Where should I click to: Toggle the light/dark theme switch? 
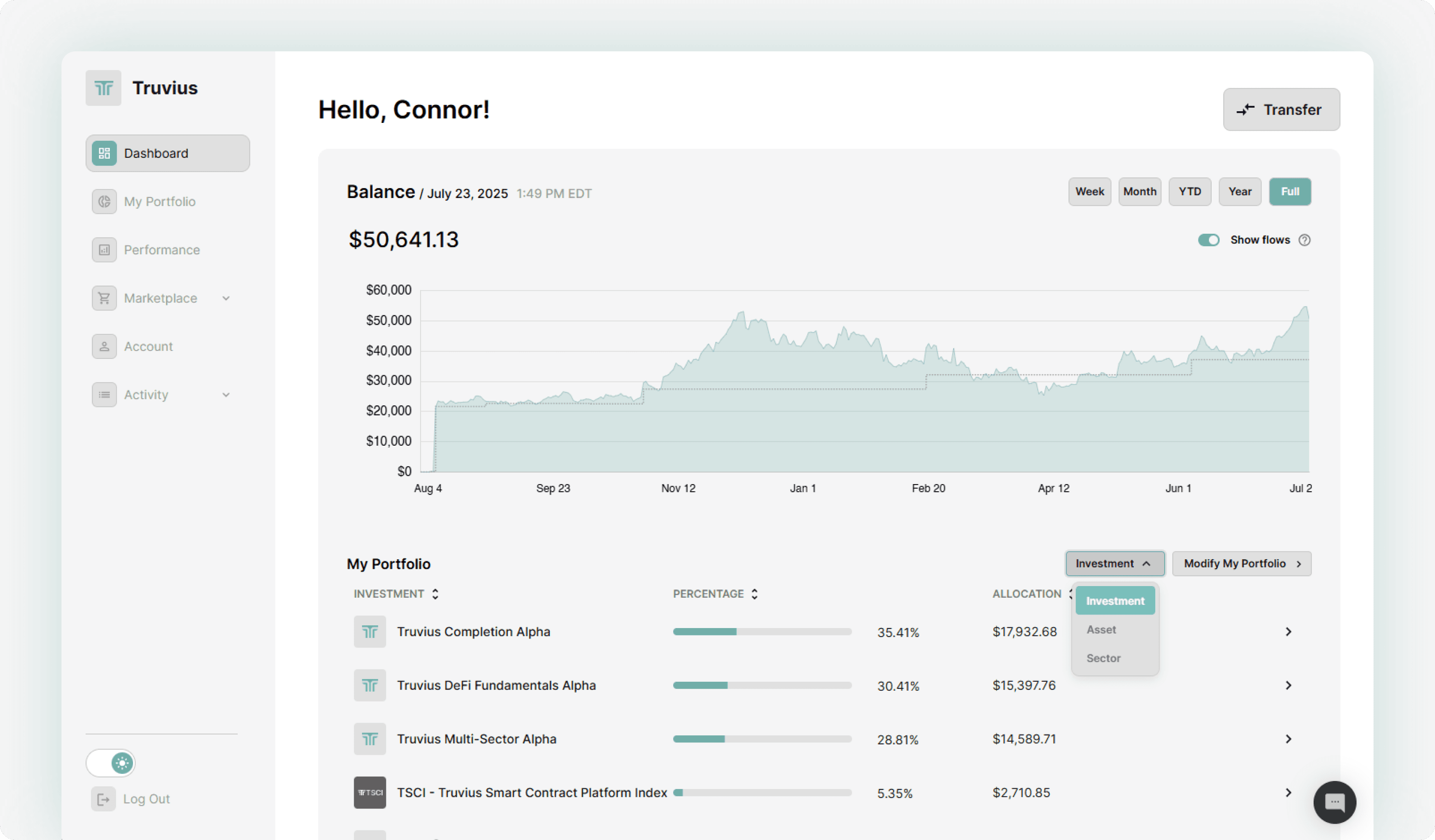coord(111,763)
